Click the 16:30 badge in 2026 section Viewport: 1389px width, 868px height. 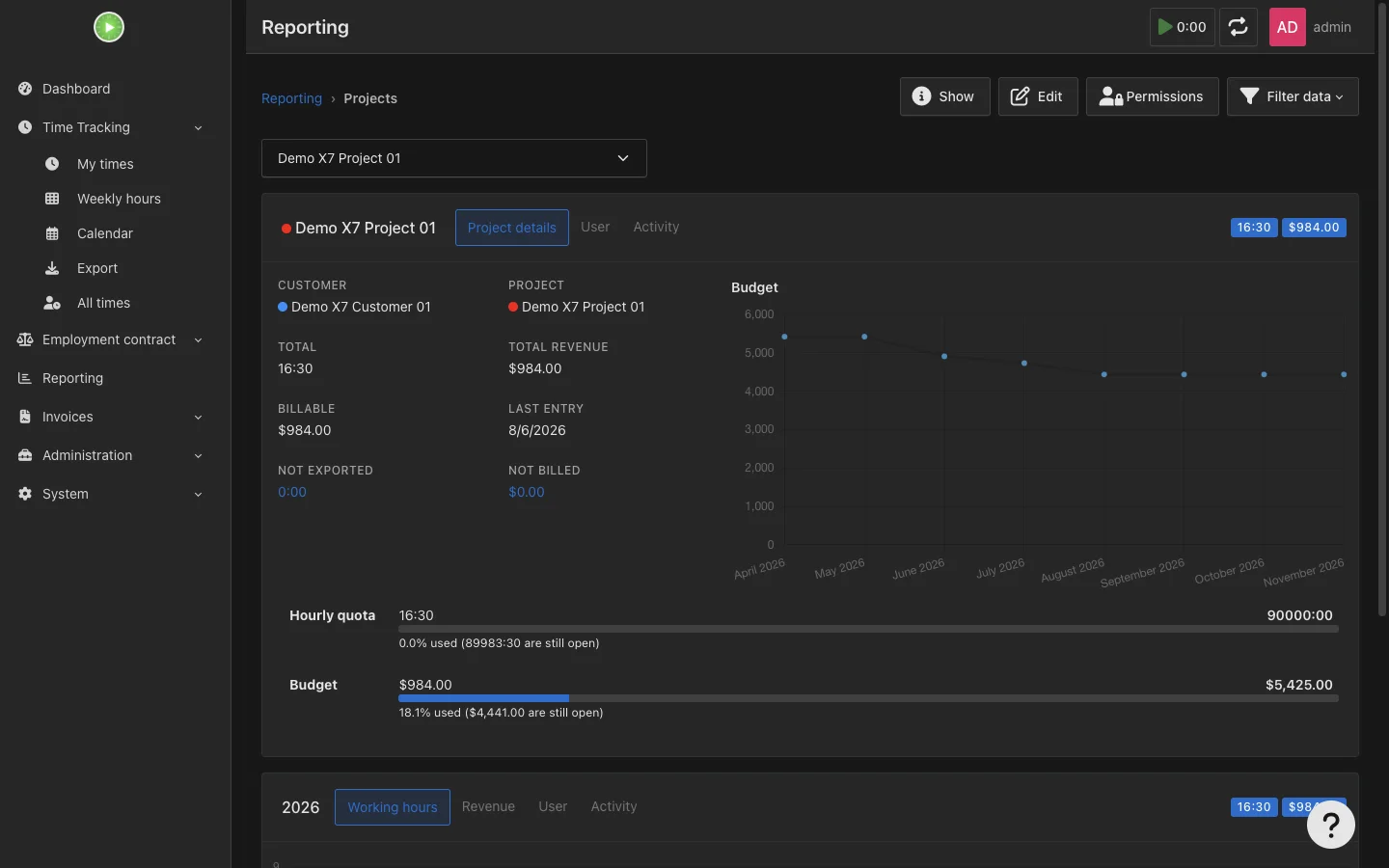pos(1254,807)
